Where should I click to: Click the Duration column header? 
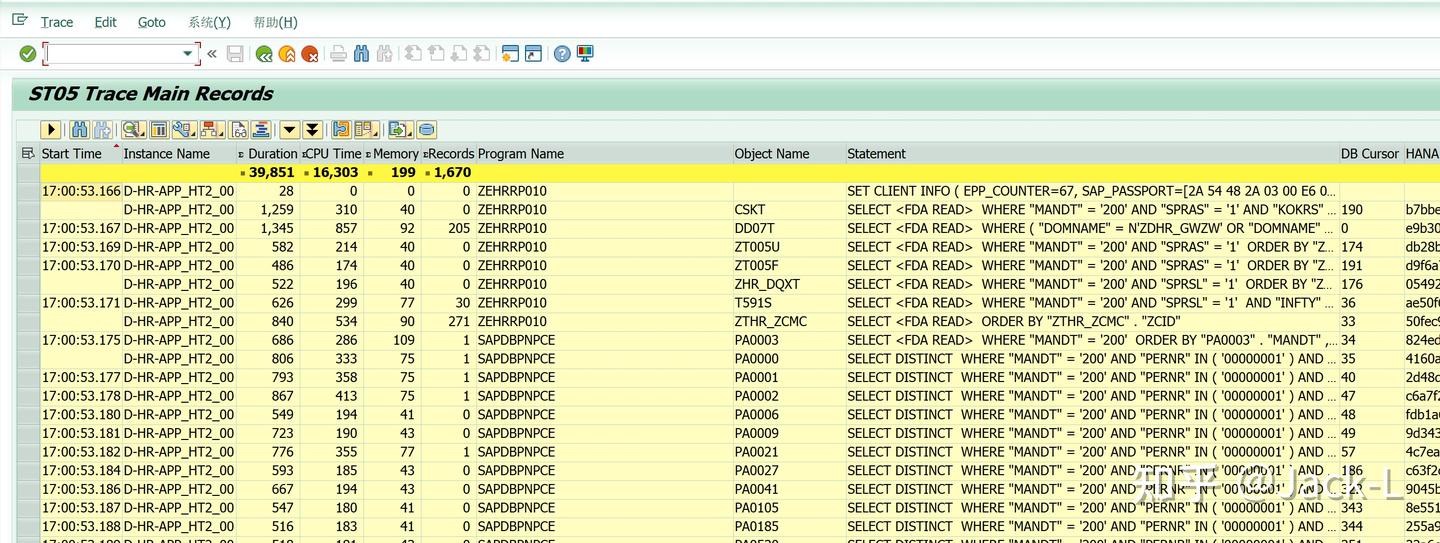click(x=268, y=153)
